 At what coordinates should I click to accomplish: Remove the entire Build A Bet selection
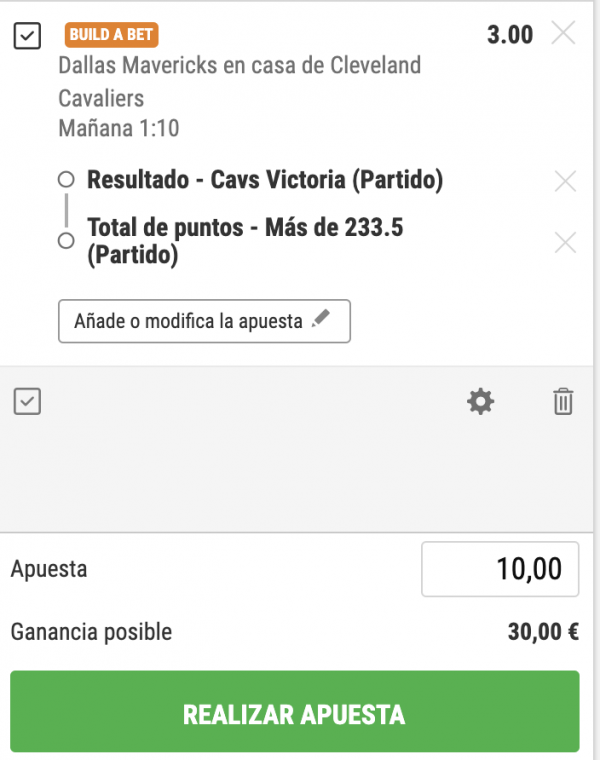click(x=564, y=33)
